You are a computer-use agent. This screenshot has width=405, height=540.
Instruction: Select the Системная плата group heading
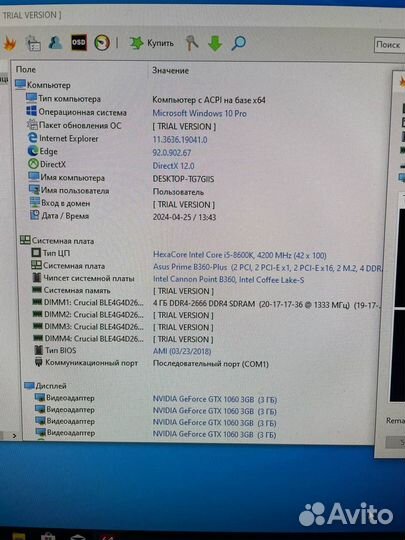(x=57, y=241)
